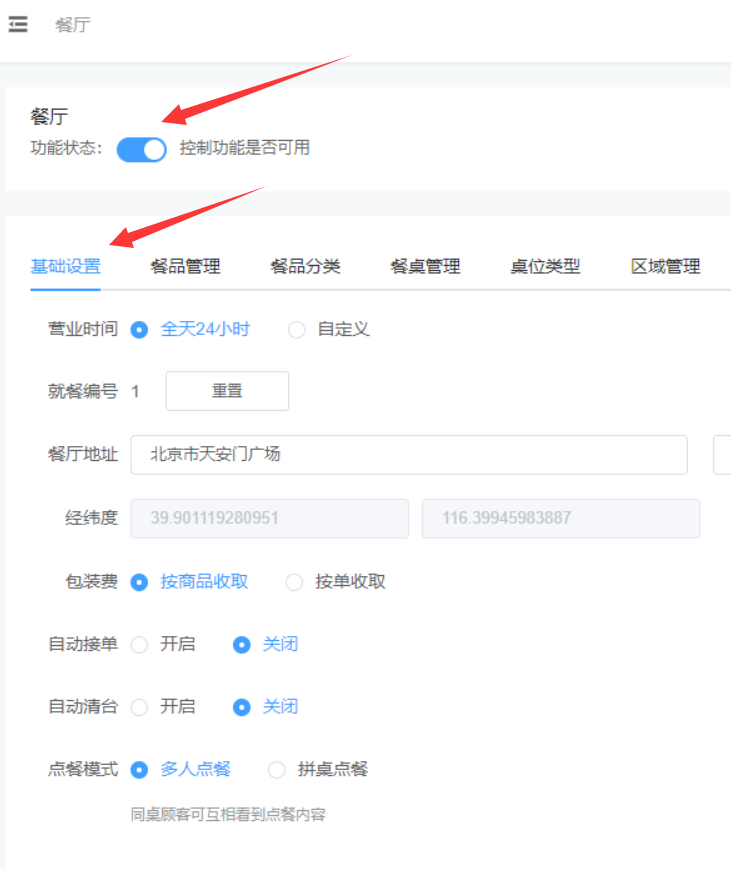Choose 多人点餐 ordering mode

pos(181,769)
